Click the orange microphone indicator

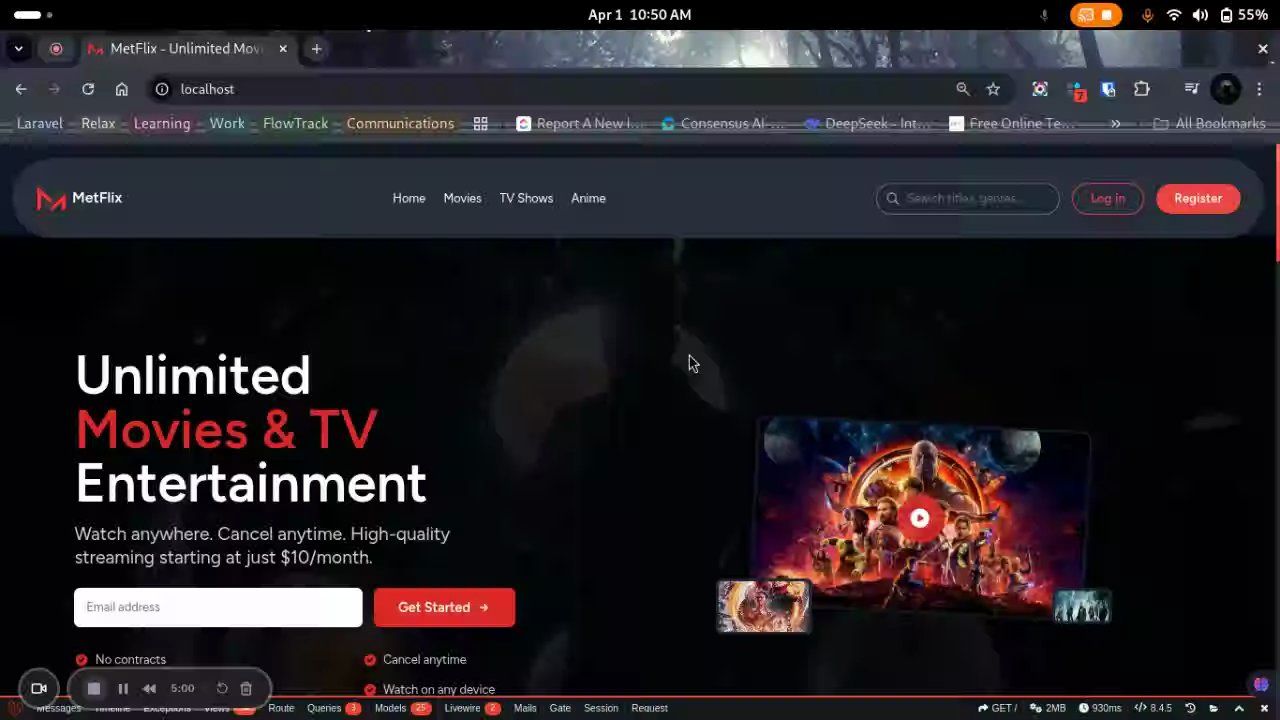[1147, 15]
